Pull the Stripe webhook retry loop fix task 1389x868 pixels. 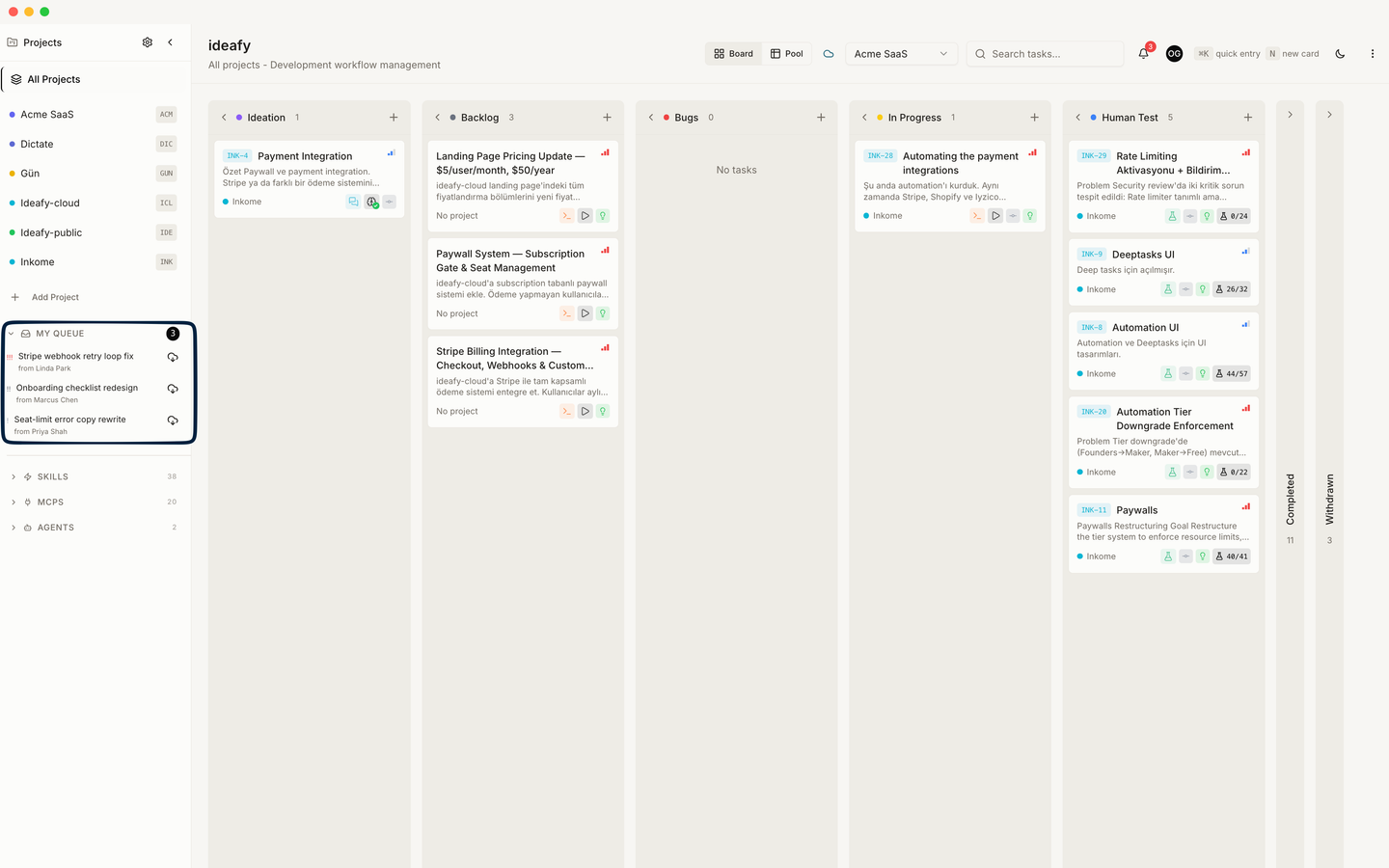pos(173,358)
